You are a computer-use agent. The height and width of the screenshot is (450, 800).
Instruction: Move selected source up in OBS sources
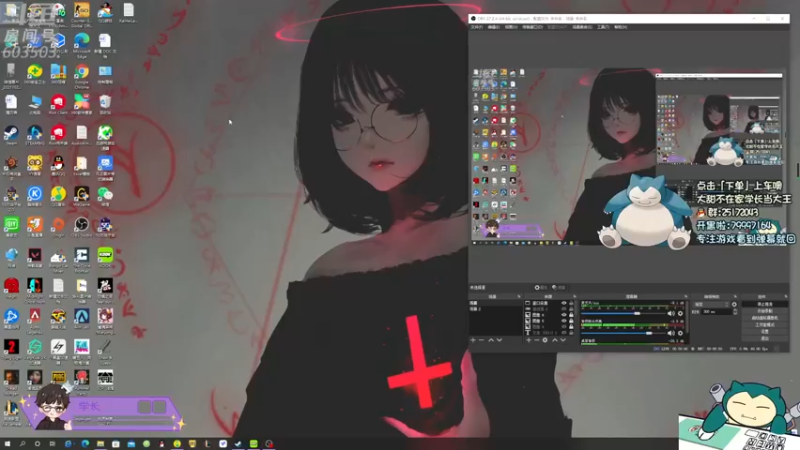[x=555, y=340]
